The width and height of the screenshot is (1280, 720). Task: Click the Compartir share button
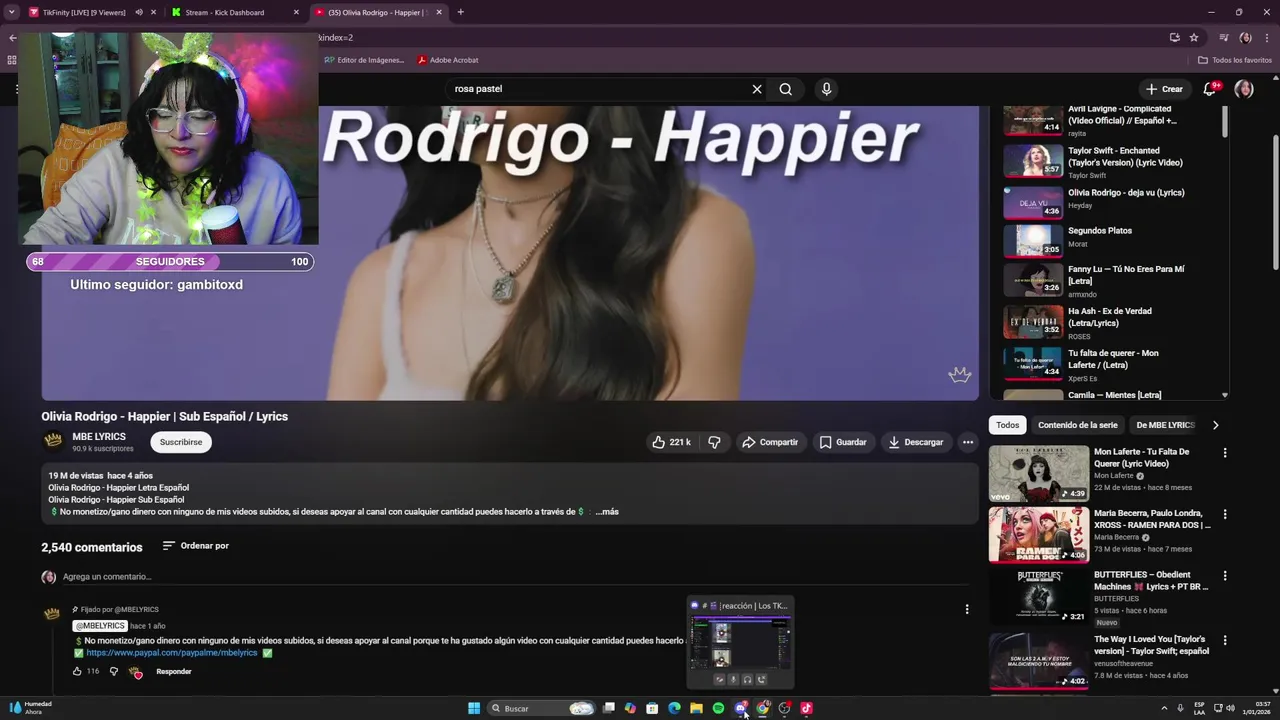point(769,442)
